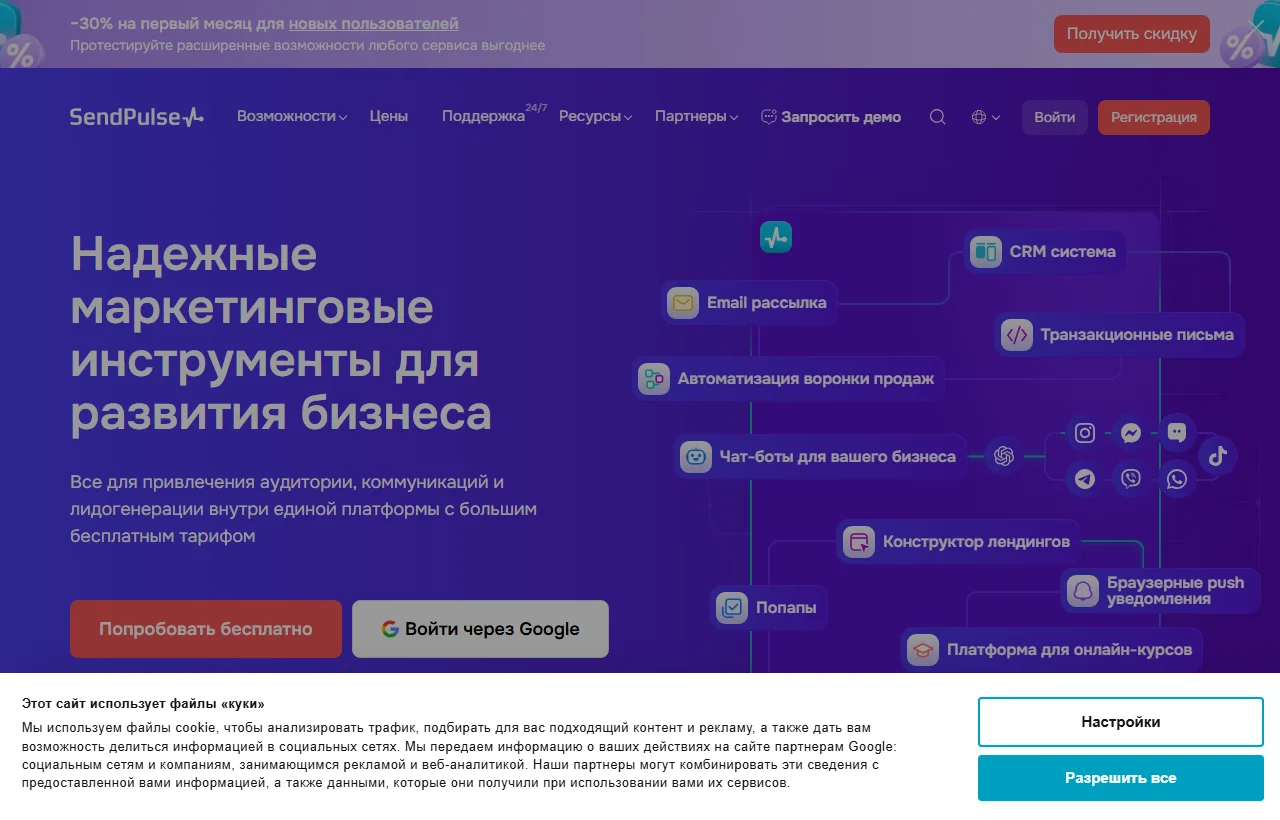Open the search magnifier icon
Viewport: 1280px width, 820px height.
pyautogui.click(x=937, y=117)
